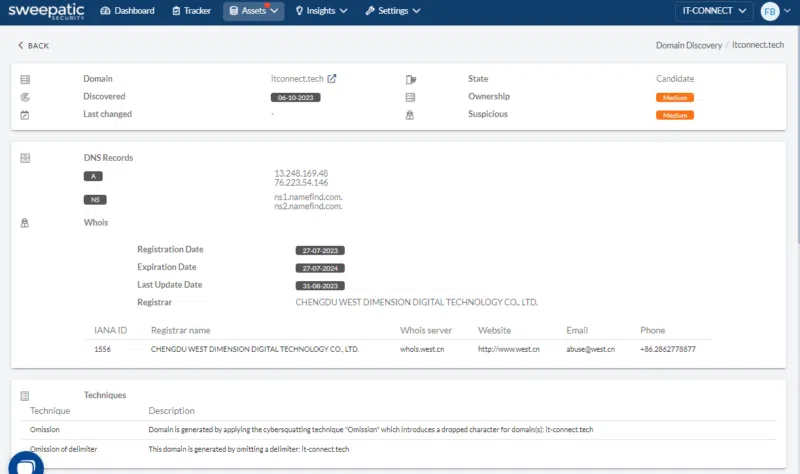
Task: Click the itconnect.tech breadcrumb
Action: 758,45
